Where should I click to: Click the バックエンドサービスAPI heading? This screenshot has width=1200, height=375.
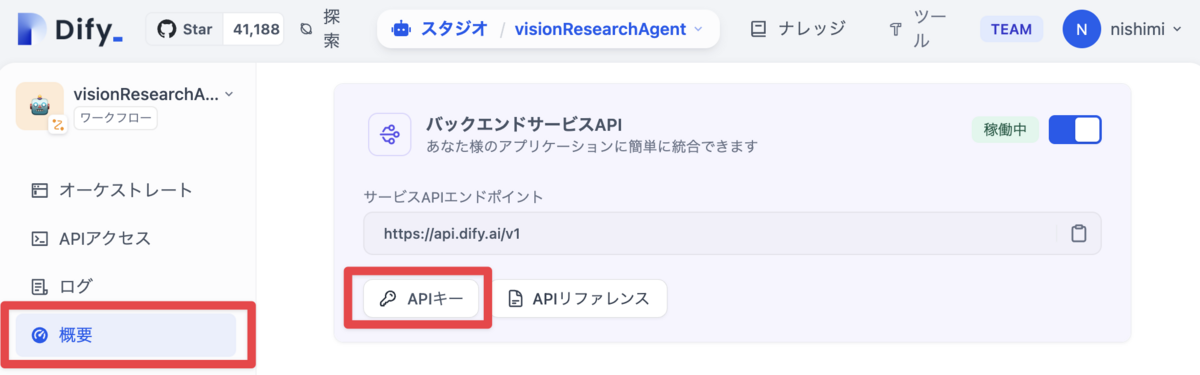[x=525, y=124]
